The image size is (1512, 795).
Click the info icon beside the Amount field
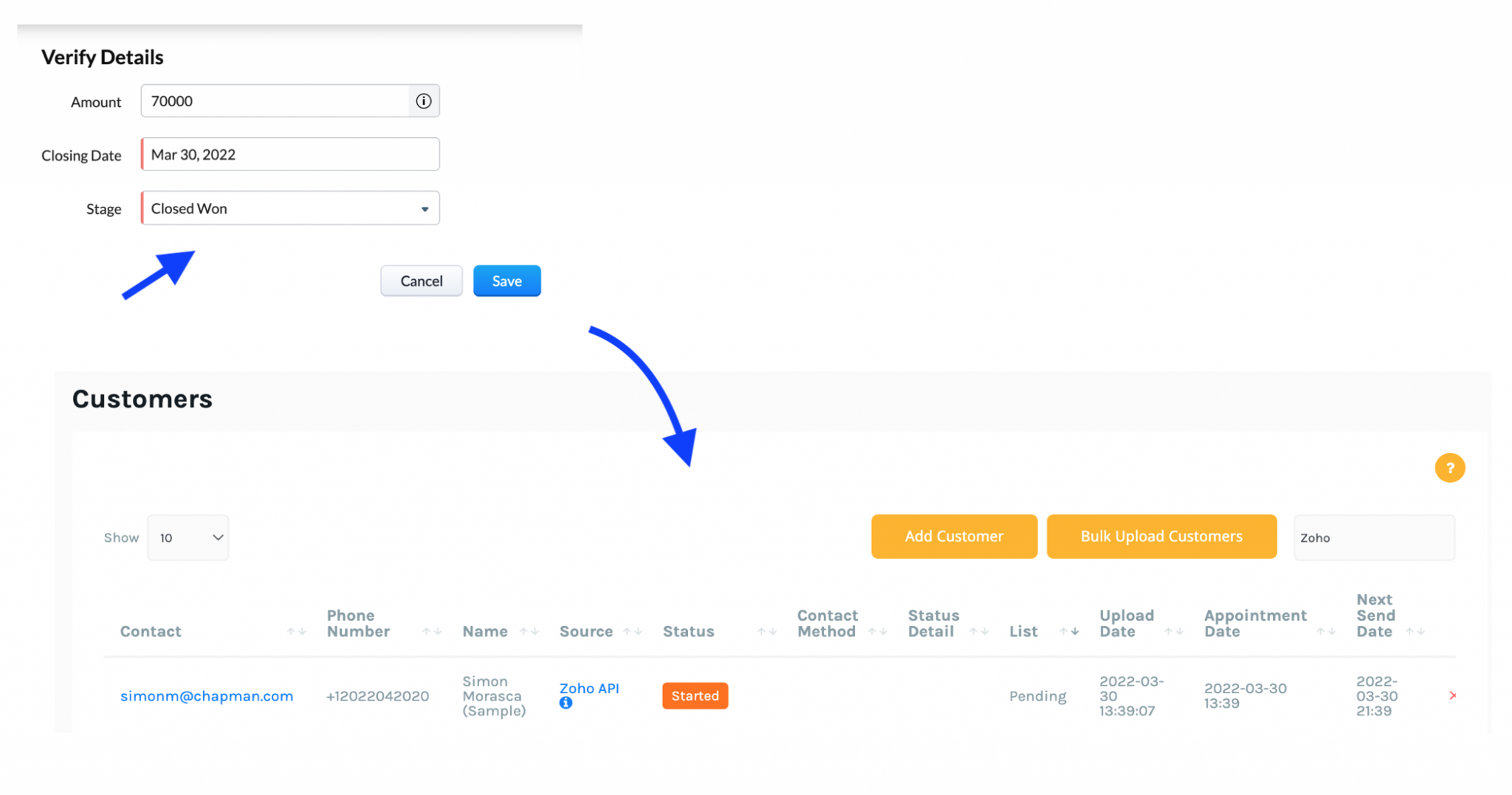point(423,101)
